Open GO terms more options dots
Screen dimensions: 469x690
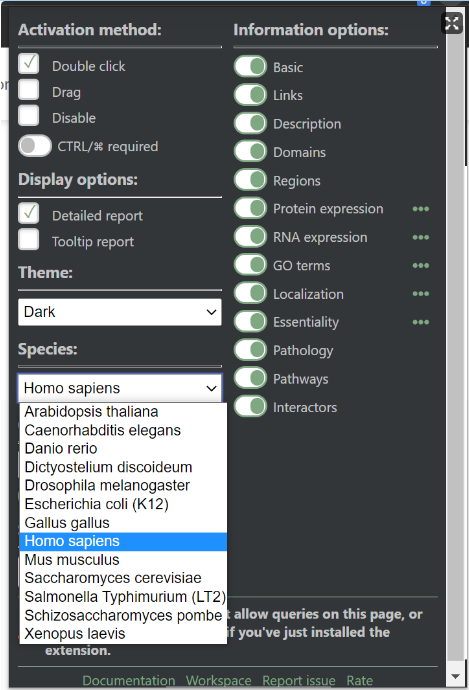click(x=421, y=266)
